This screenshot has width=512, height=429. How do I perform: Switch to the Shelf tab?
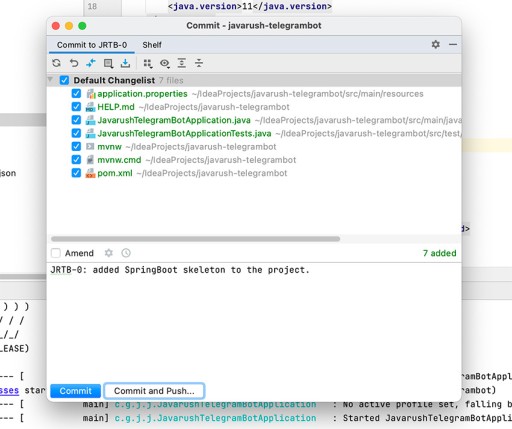pyautogui.click(x=152, y=45)
